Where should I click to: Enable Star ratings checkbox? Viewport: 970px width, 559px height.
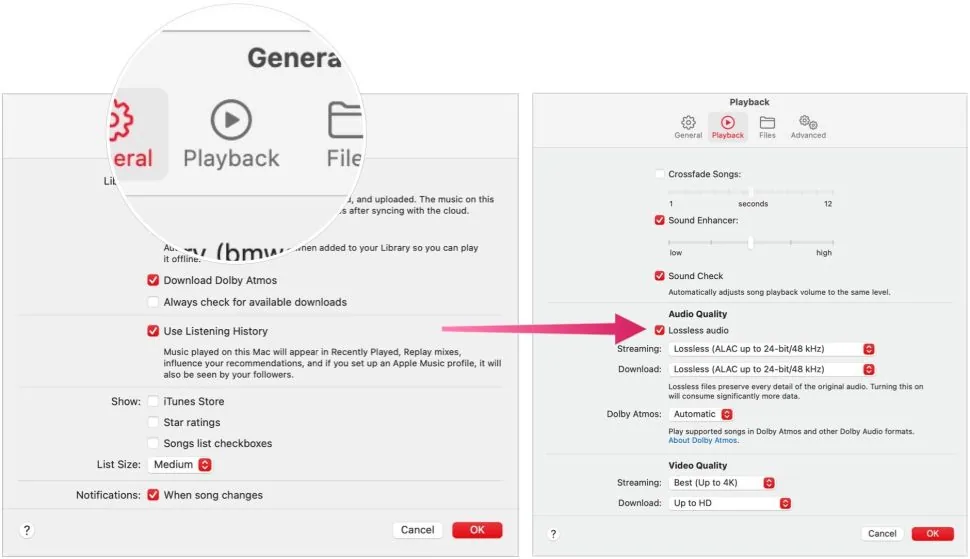point(153,422)
